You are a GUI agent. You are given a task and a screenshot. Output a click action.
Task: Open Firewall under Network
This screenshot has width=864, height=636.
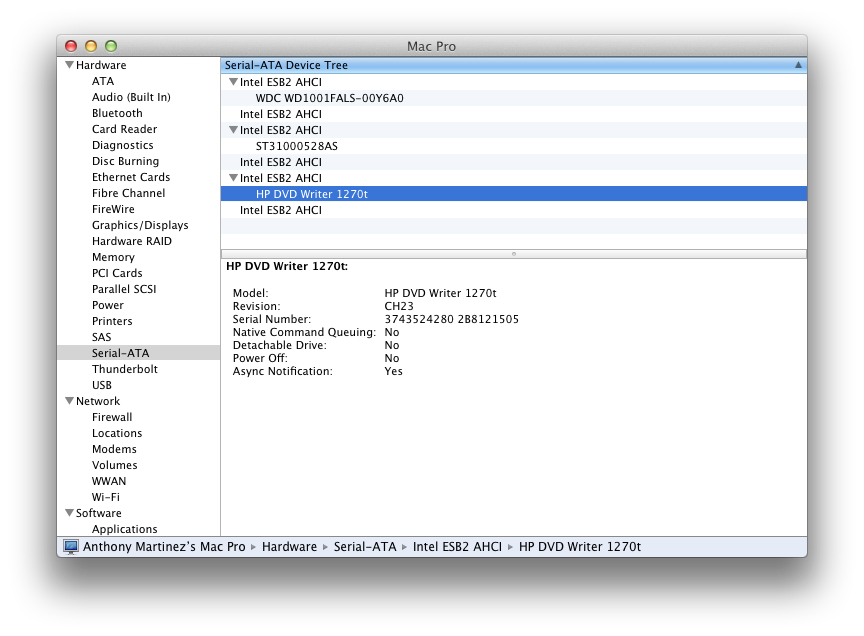tap(112, 417)
